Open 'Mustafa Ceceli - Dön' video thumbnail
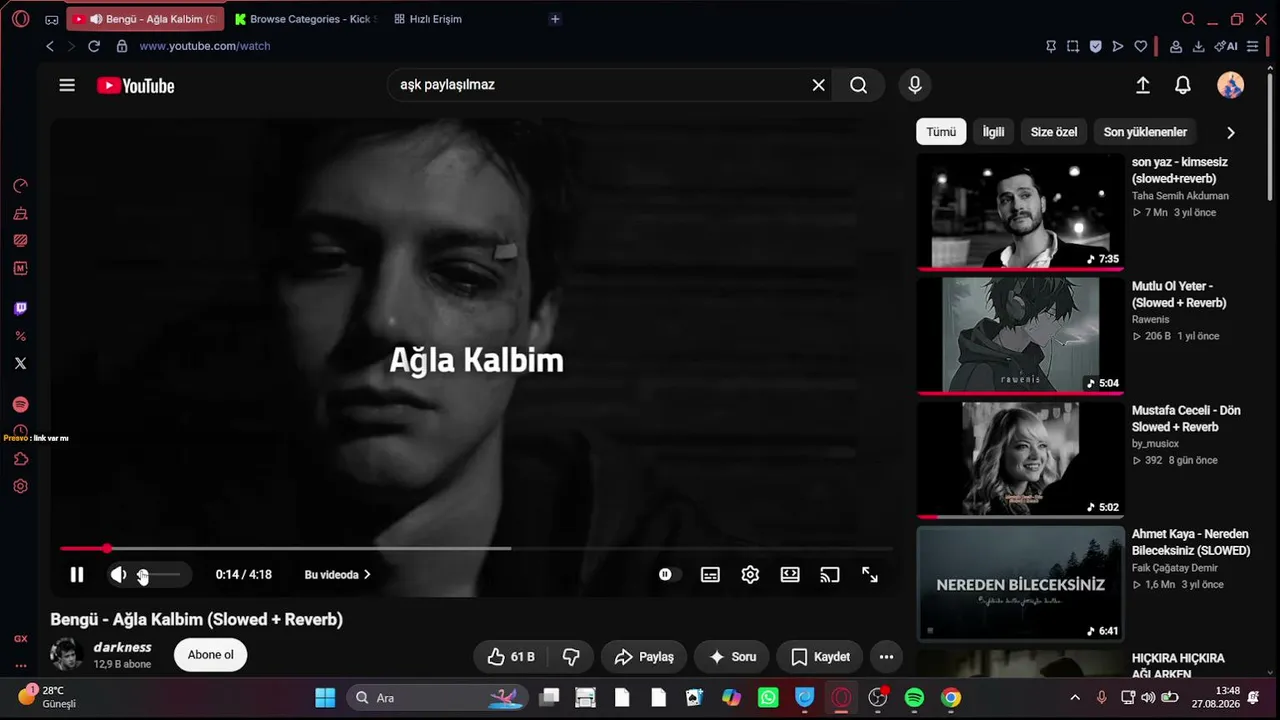The height and width of the screenshot is (720, 1280). click(x=1020, y=460)
